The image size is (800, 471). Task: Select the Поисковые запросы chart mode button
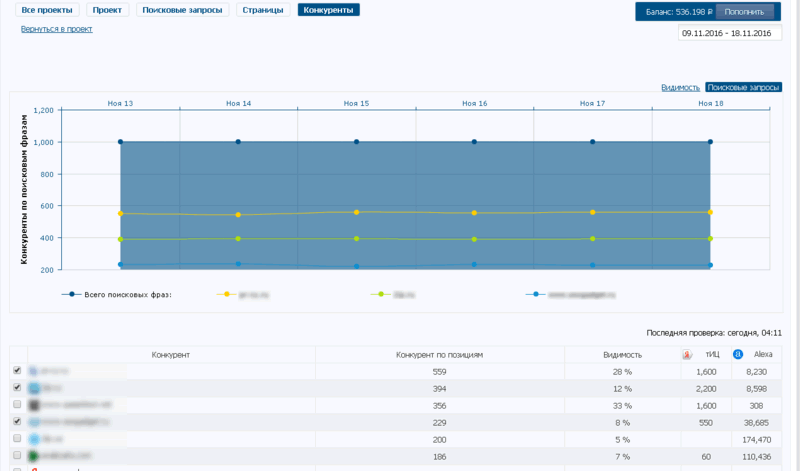743,87
